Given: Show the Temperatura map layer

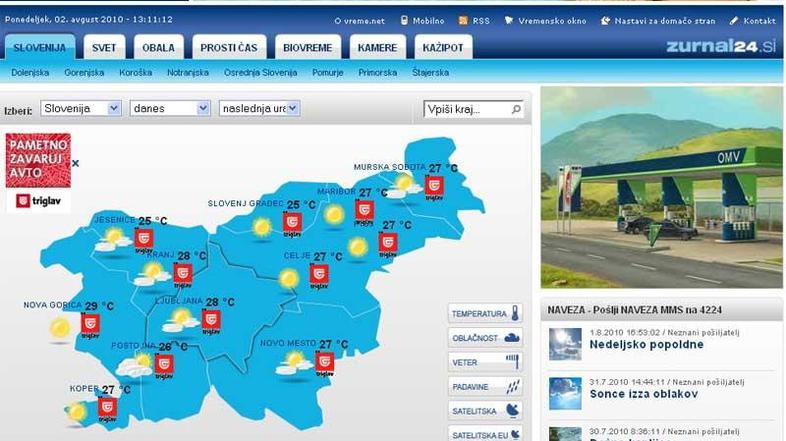Looking at the screenshot, I should [485, 314].
